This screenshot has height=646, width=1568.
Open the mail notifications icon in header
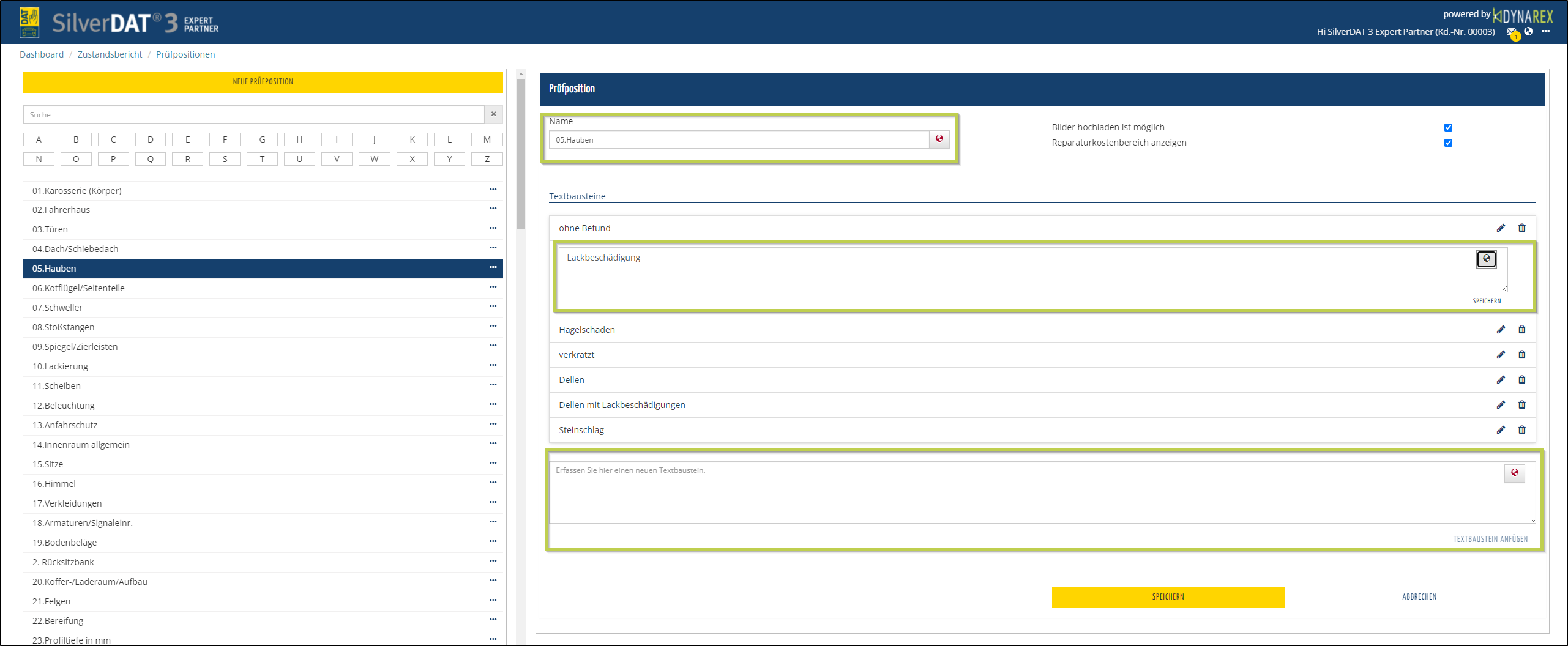(1511, 32)
